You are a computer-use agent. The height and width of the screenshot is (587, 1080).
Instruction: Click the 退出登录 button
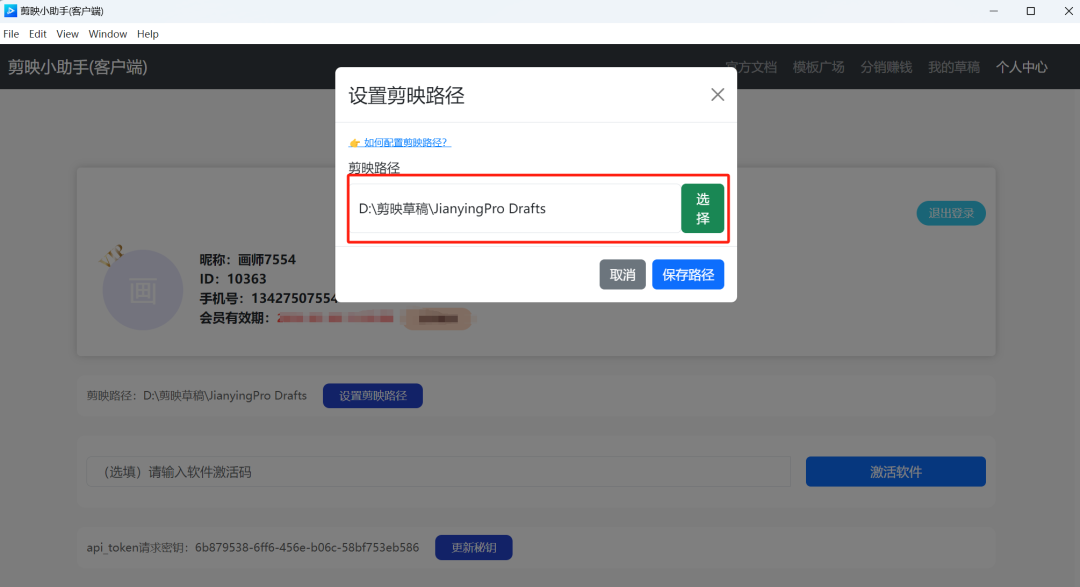[x=950, y=213]
